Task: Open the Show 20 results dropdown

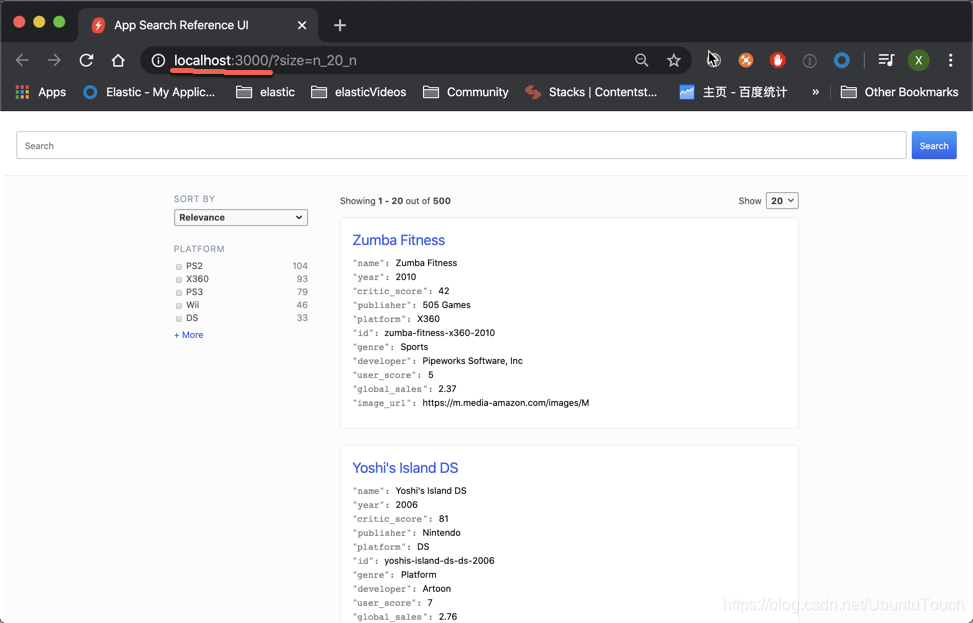Action: [782, 200]
